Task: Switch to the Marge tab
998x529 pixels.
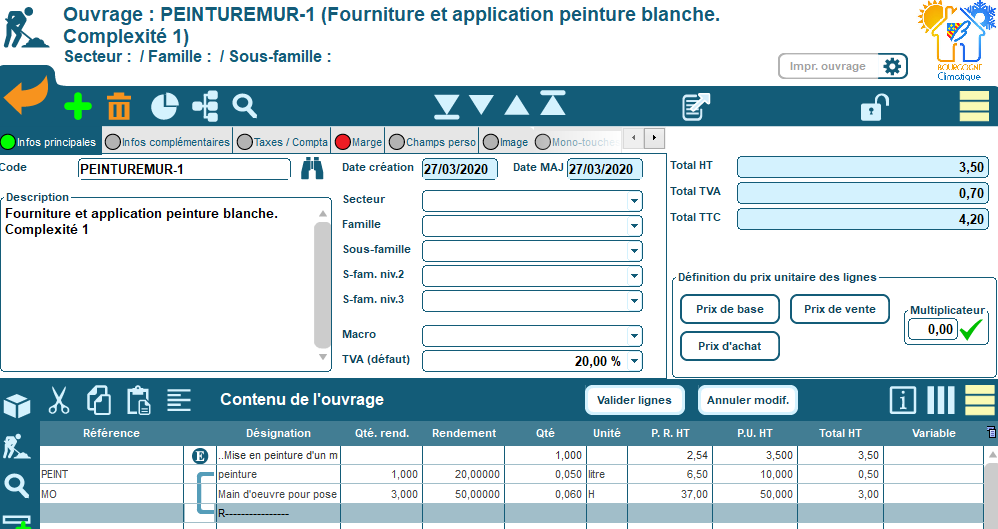Action: tap(359, 142)
